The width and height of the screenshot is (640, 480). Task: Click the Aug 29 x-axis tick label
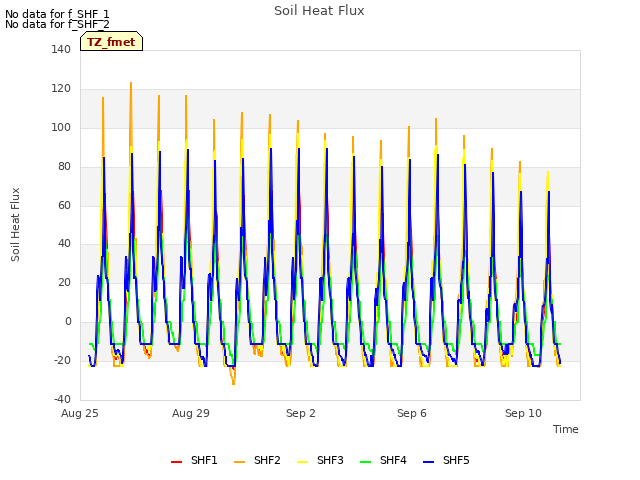point(191,413)
